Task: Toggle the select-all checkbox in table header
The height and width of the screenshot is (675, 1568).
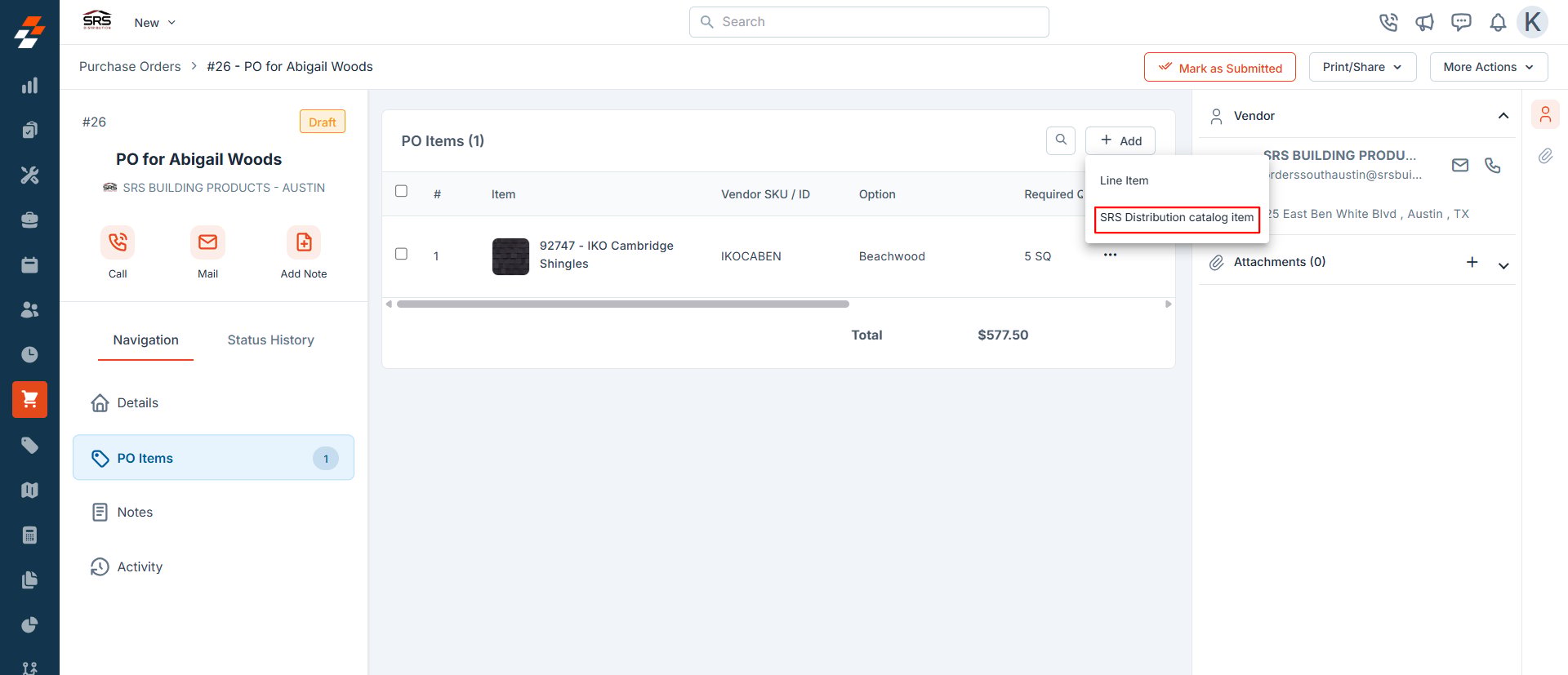Action: 401,191
